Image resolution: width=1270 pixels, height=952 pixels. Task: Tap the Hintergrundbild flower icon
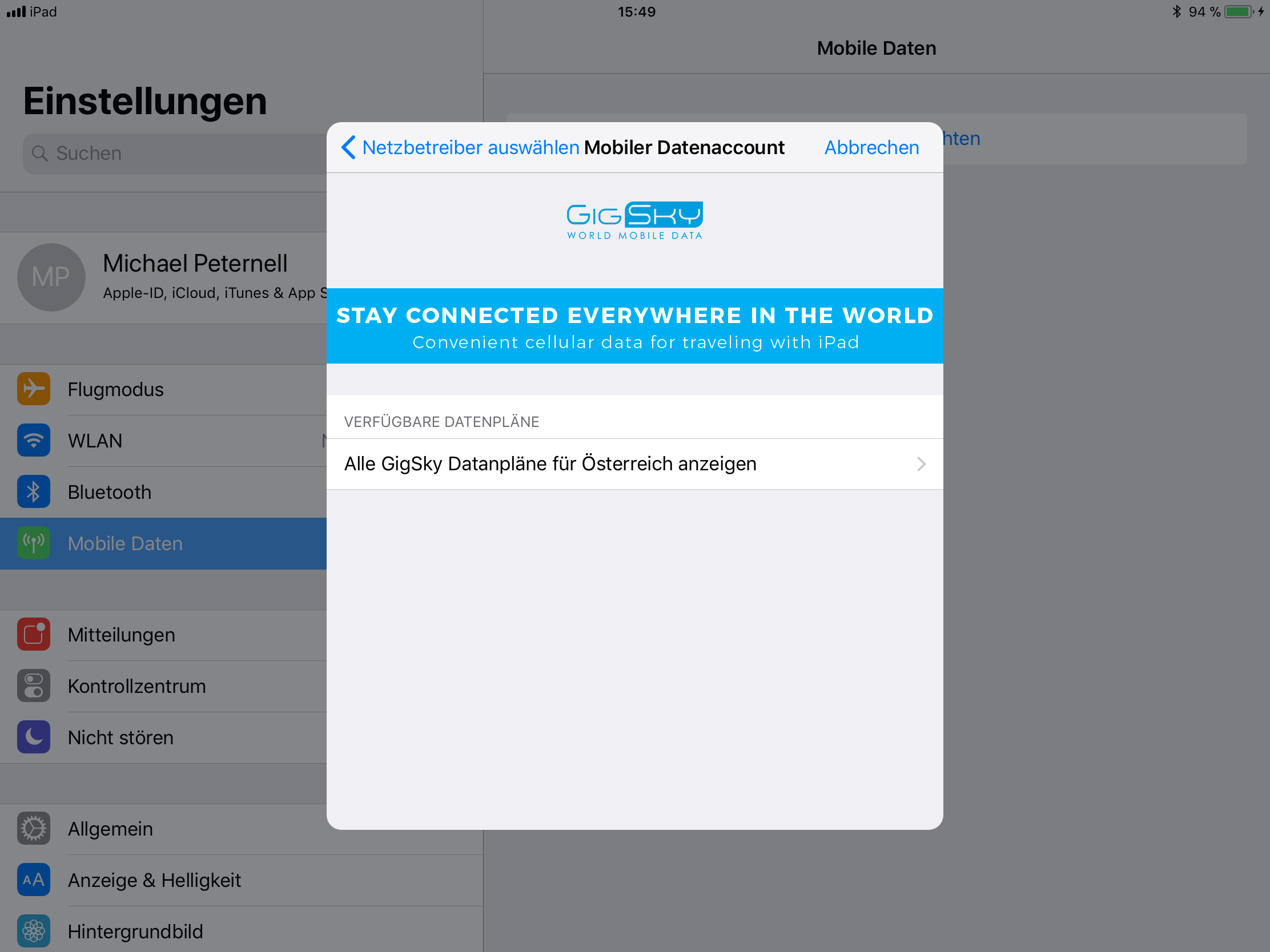(33, 931)
